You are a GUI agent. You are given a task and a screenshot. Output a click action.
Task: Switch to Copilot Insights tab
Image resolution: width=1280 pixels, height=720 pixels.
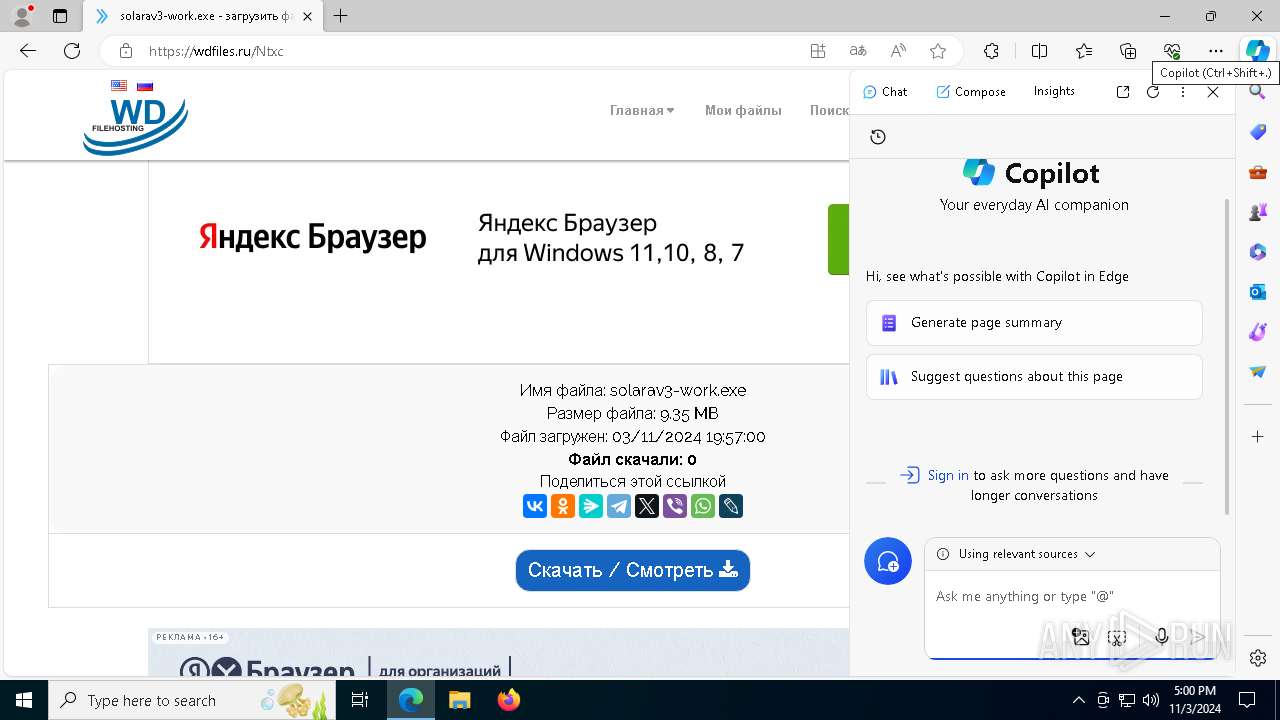pyautogui.click(x=1054, y=91)
